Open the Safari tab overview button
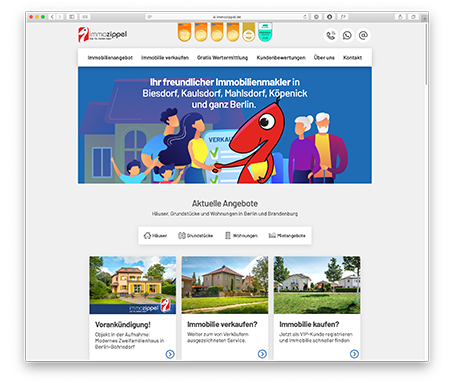This screenshot has height=383, width=455. coord(413,17)
